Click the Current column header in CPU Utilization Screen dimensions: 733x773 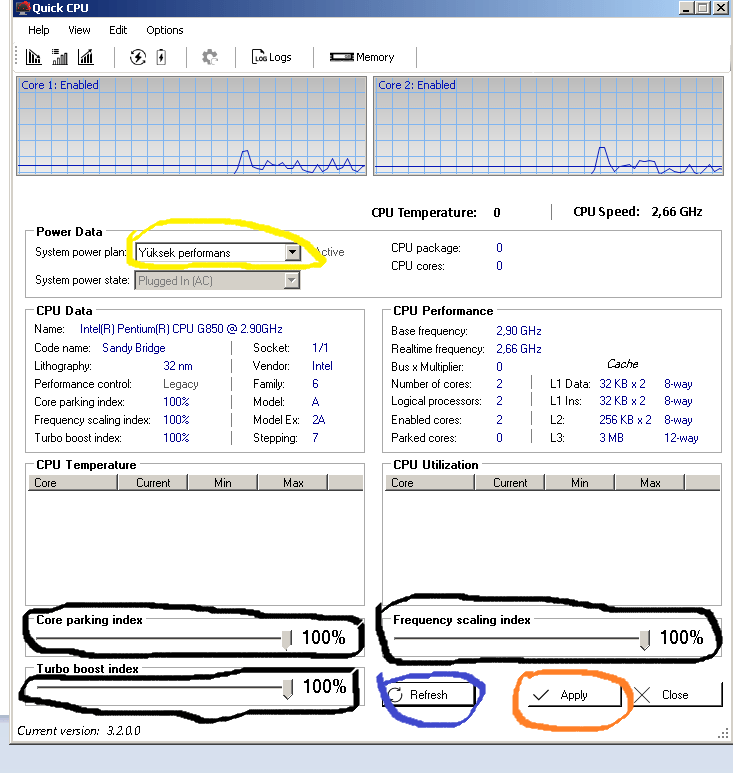[x=510, y=483]
